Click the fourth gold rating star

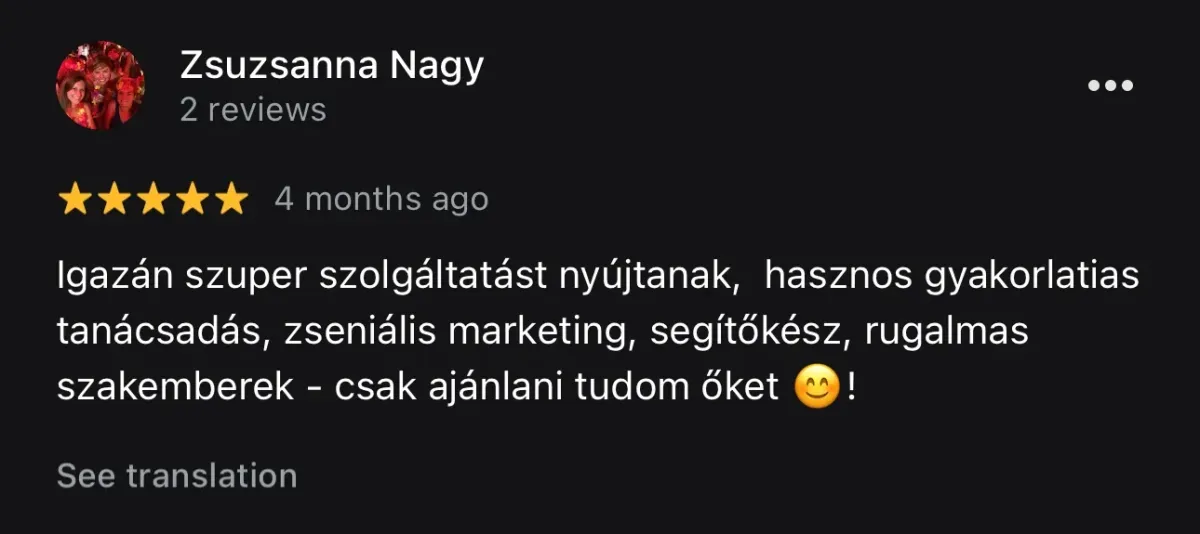point(192,199)
